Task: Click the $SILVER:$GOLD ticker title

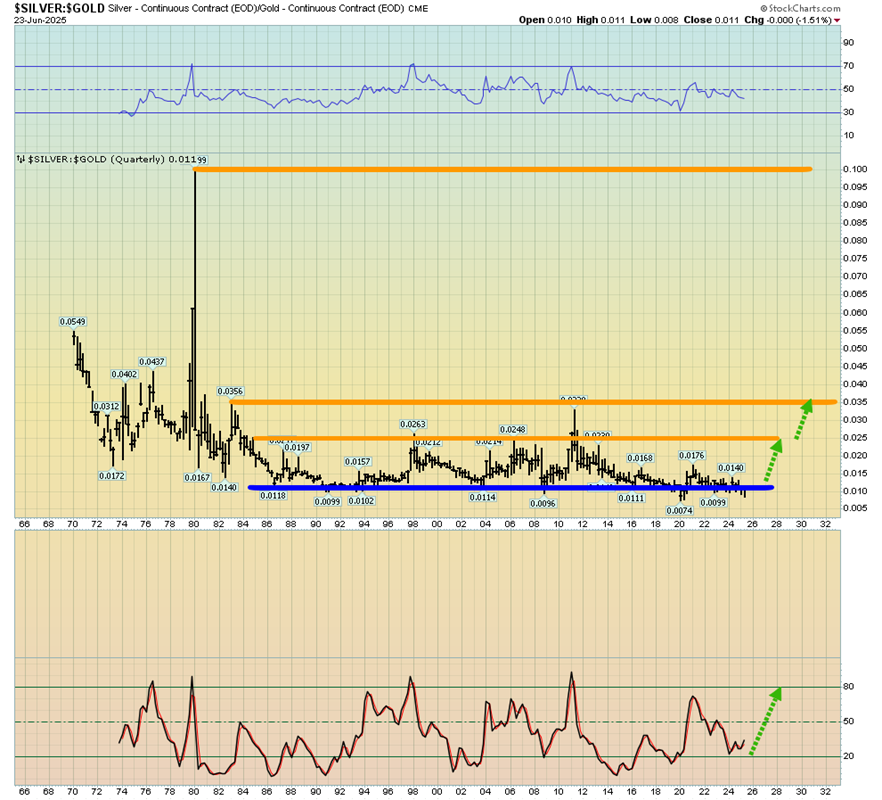Action: coord(54,7)
